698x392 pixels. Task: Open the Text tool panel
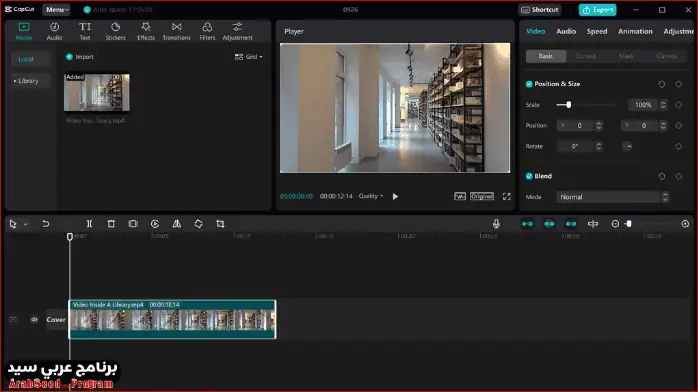coord(85,31)
